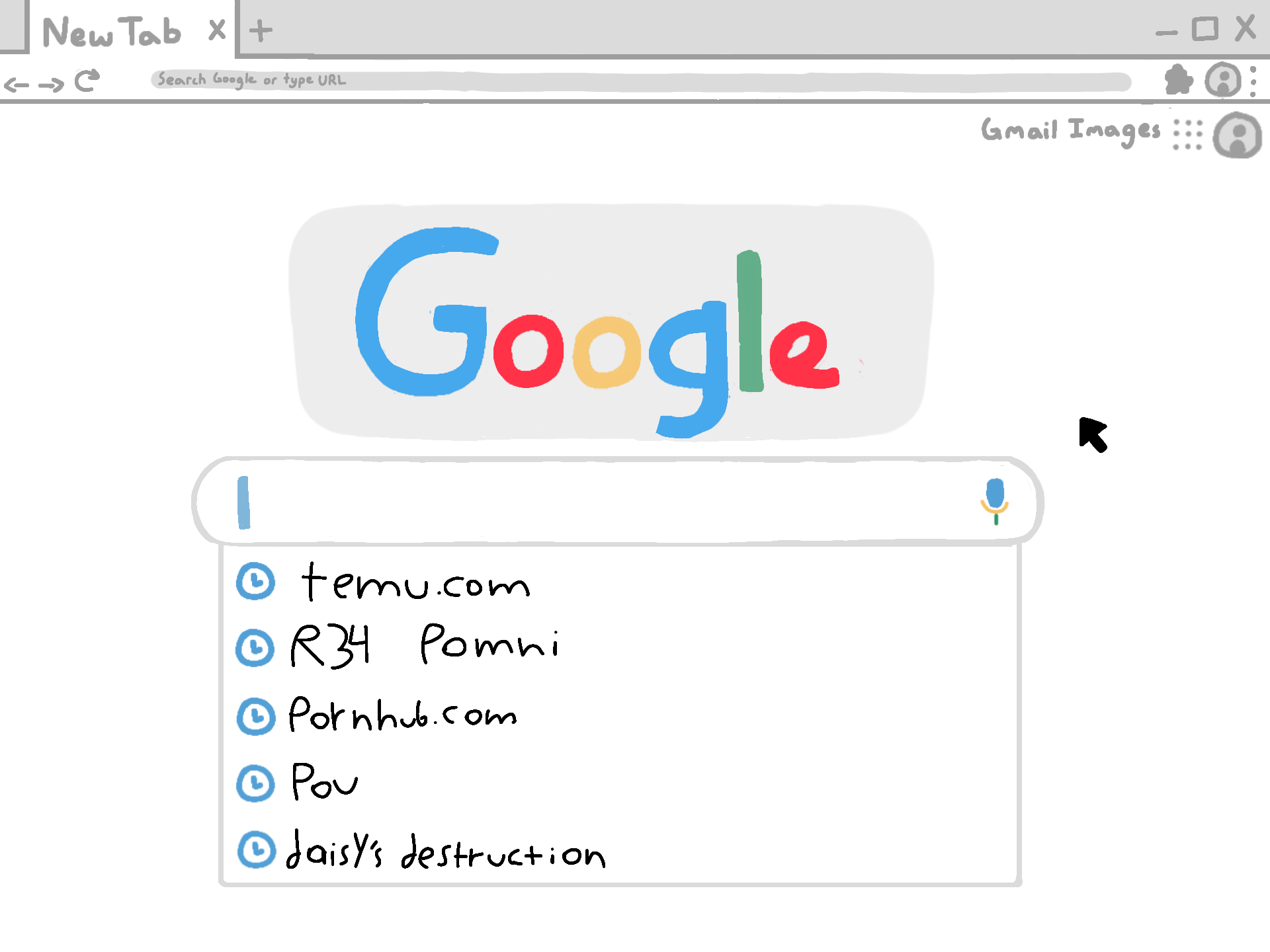This screenshot has height=952, width=1270.
Task: Start voice search with the microphone icon
Action: tap(995, 501)
